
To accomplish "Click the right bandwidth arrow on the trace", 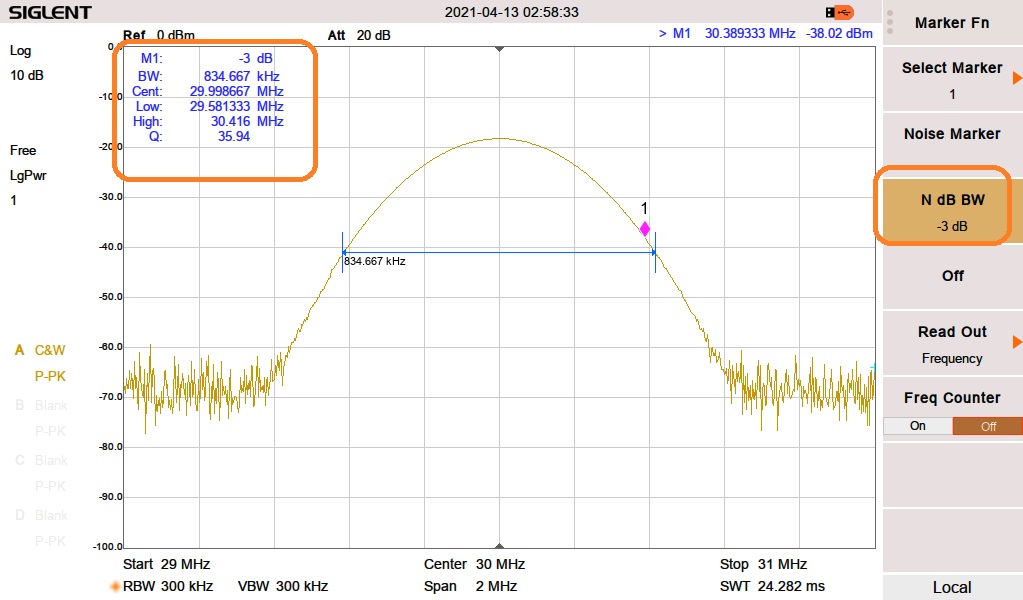I will pos(654,251).
